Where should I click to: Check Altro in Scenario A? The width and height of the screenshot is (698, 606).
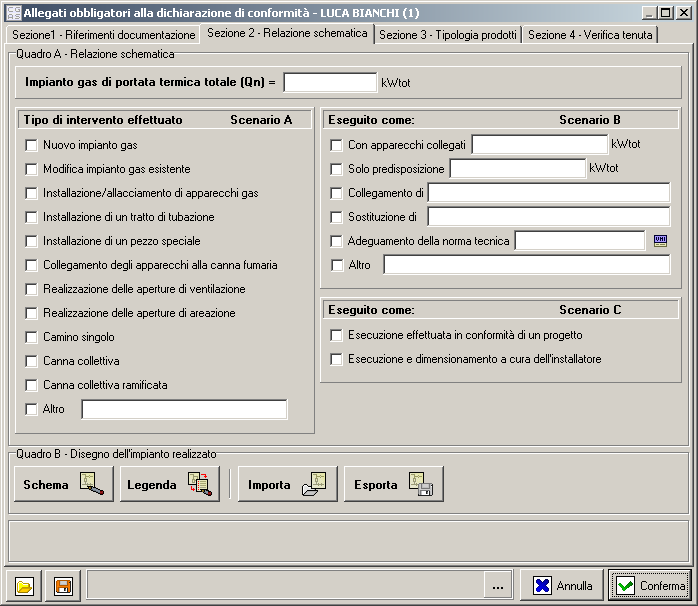click(x=31, y=409)
